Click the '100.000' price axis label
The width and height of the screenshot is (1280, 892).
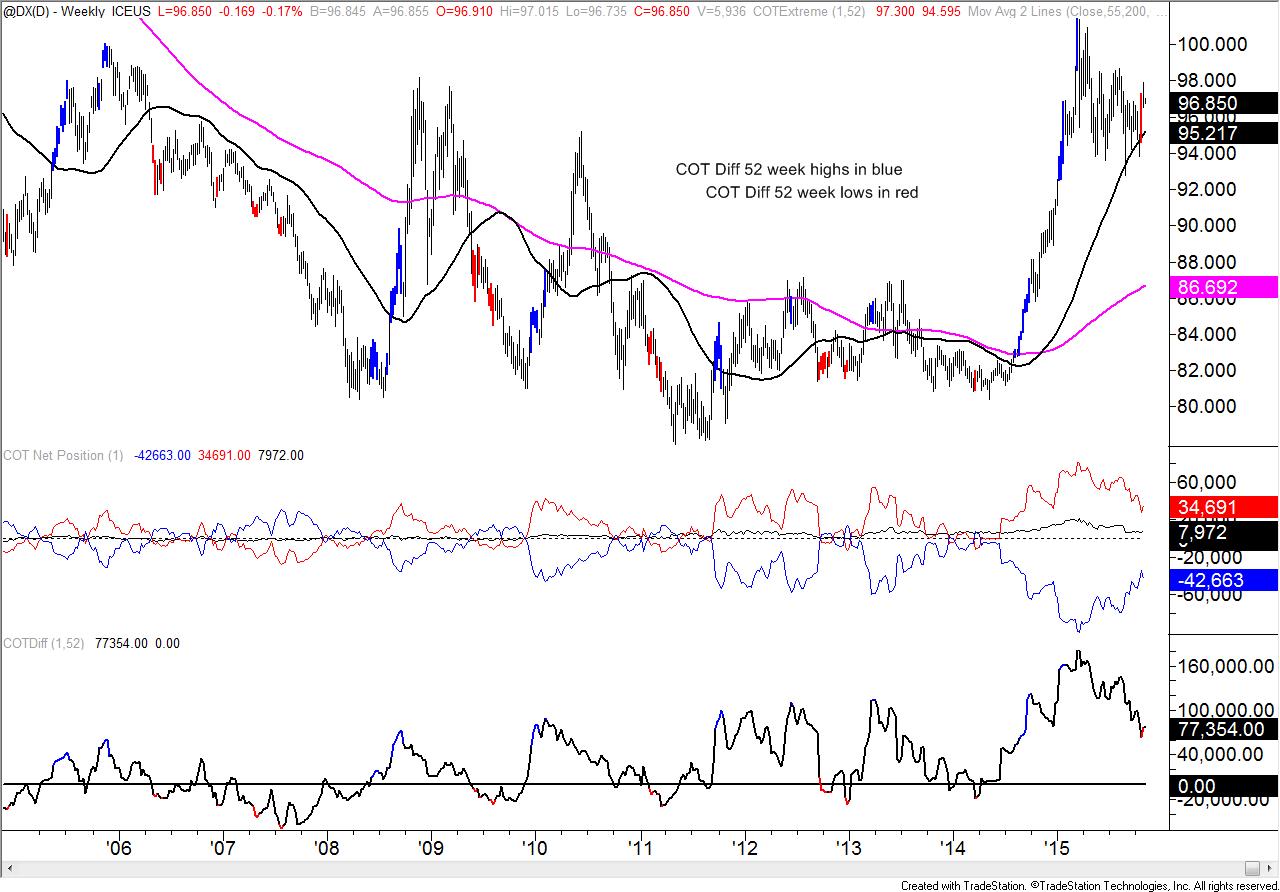pyautogui.click(x=1212, y=44)
